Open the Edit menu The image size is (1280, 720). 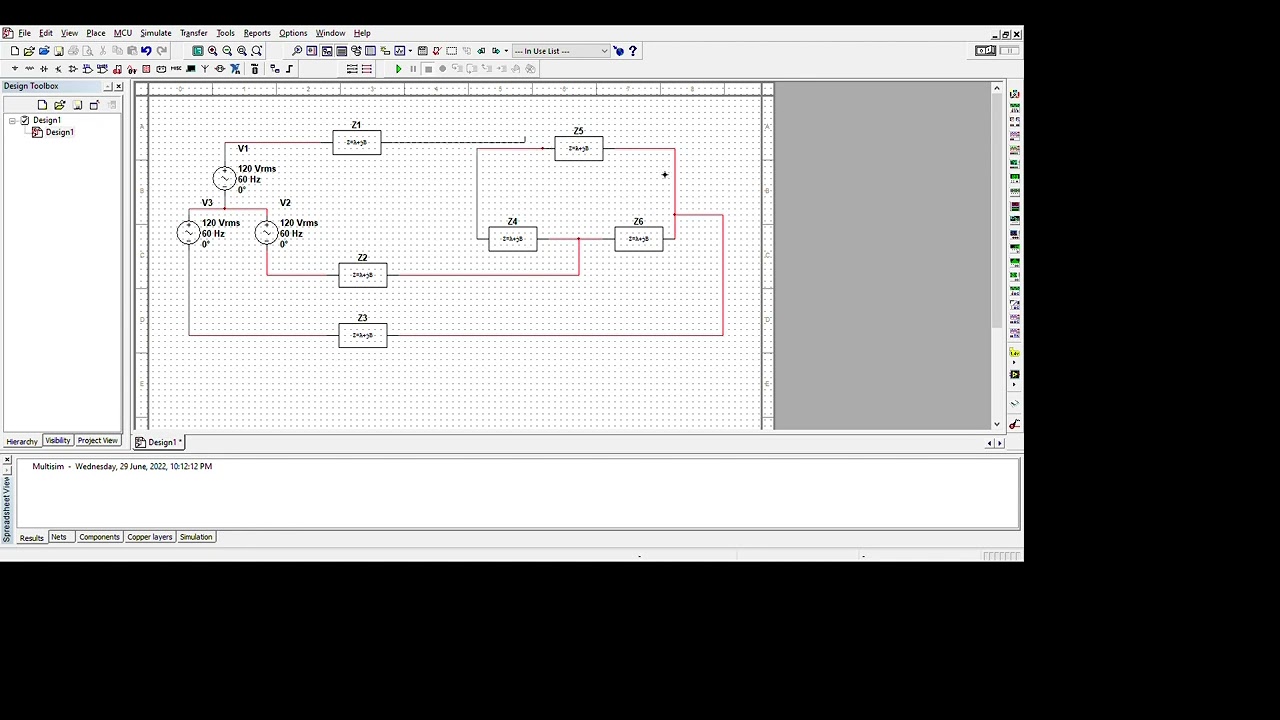tap(46, 33)
